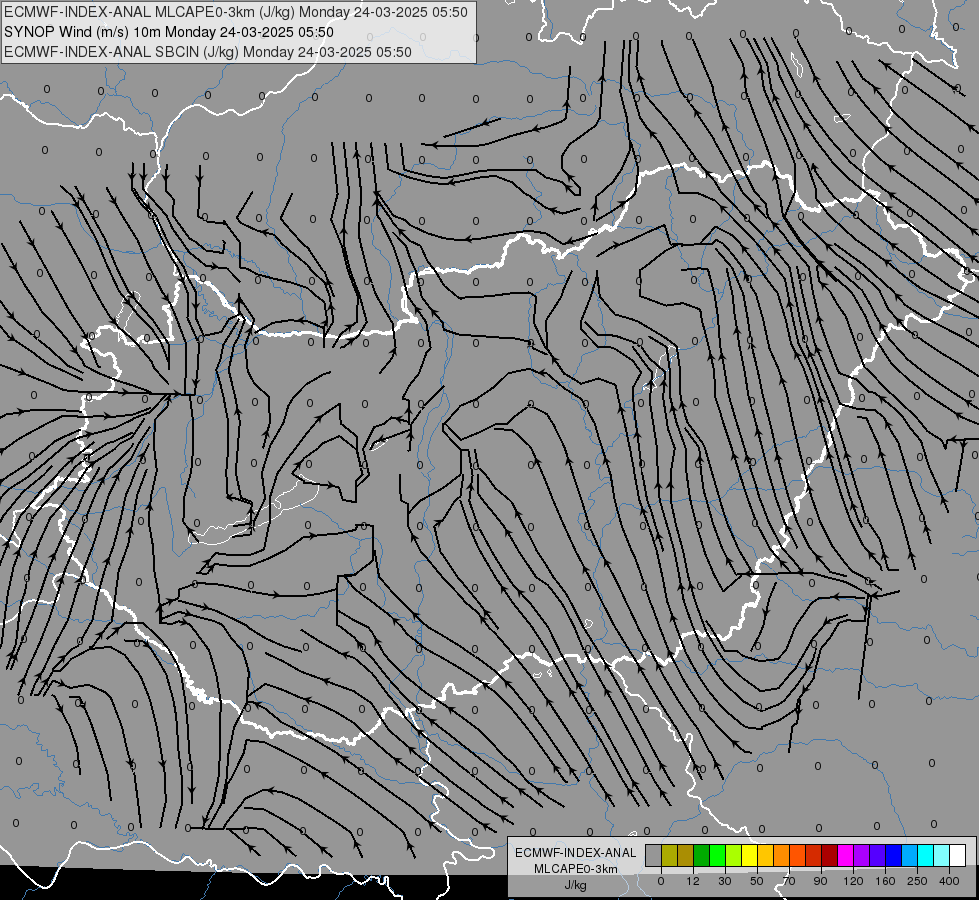Click the legend scale label 90

(x=820, y=881)
